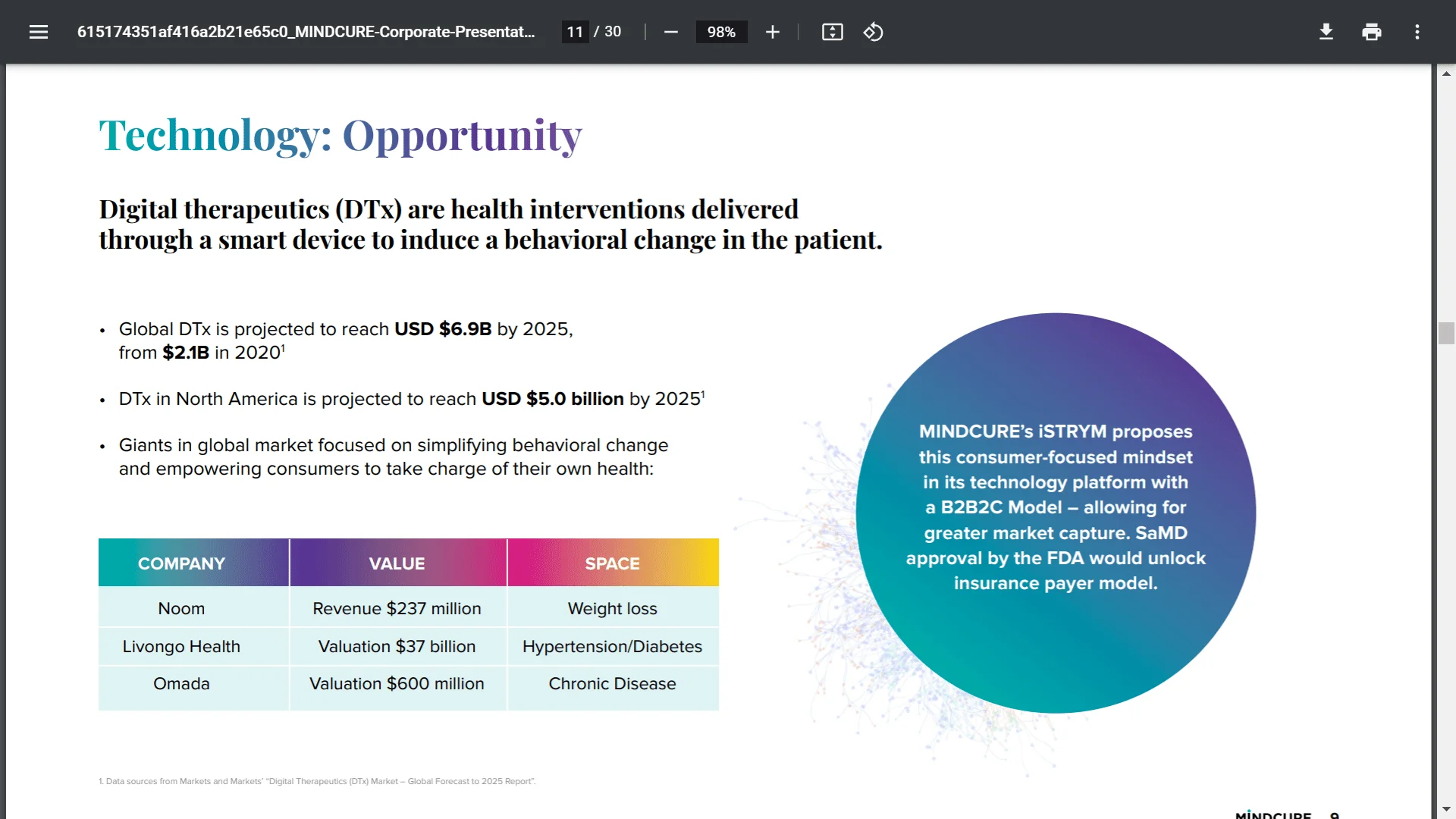This screenshot has width=1456, height=819.
Task: Click the zoom in plus button
Action: coord(772,32)
